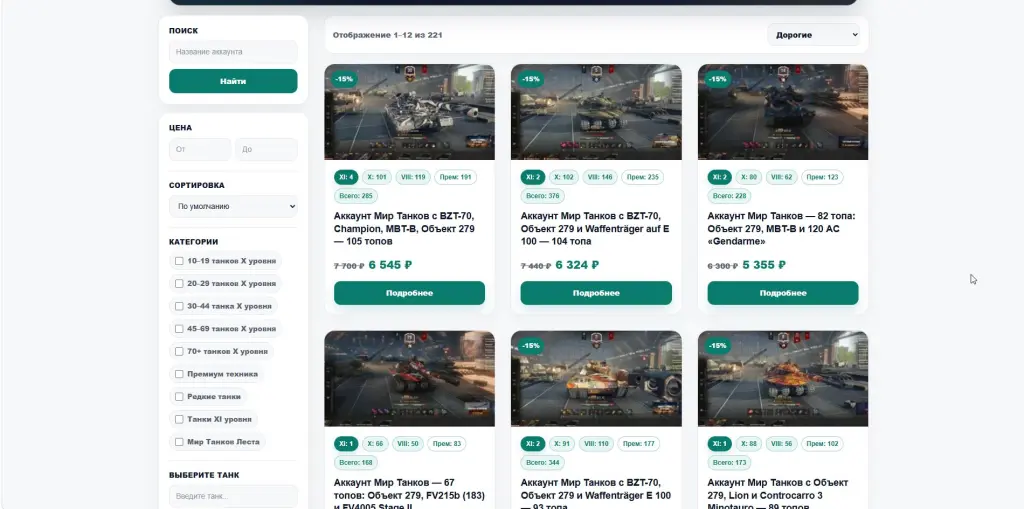Viewport: 1024px width, 509px height.
Task: Open the Дорогие sort dropdown
Action: coord(814,35)
